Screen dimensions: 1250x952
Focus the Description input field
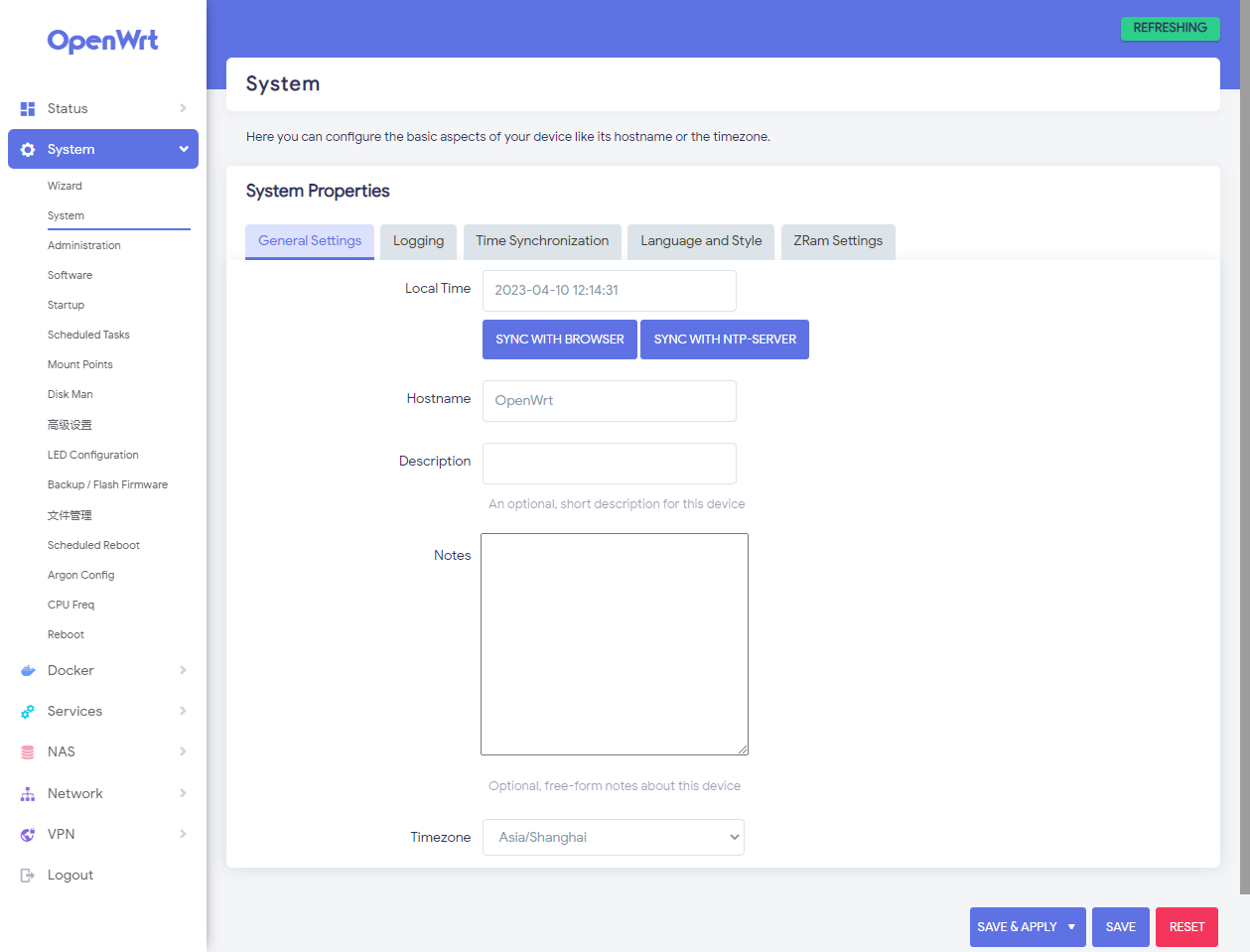click(610, 464)
